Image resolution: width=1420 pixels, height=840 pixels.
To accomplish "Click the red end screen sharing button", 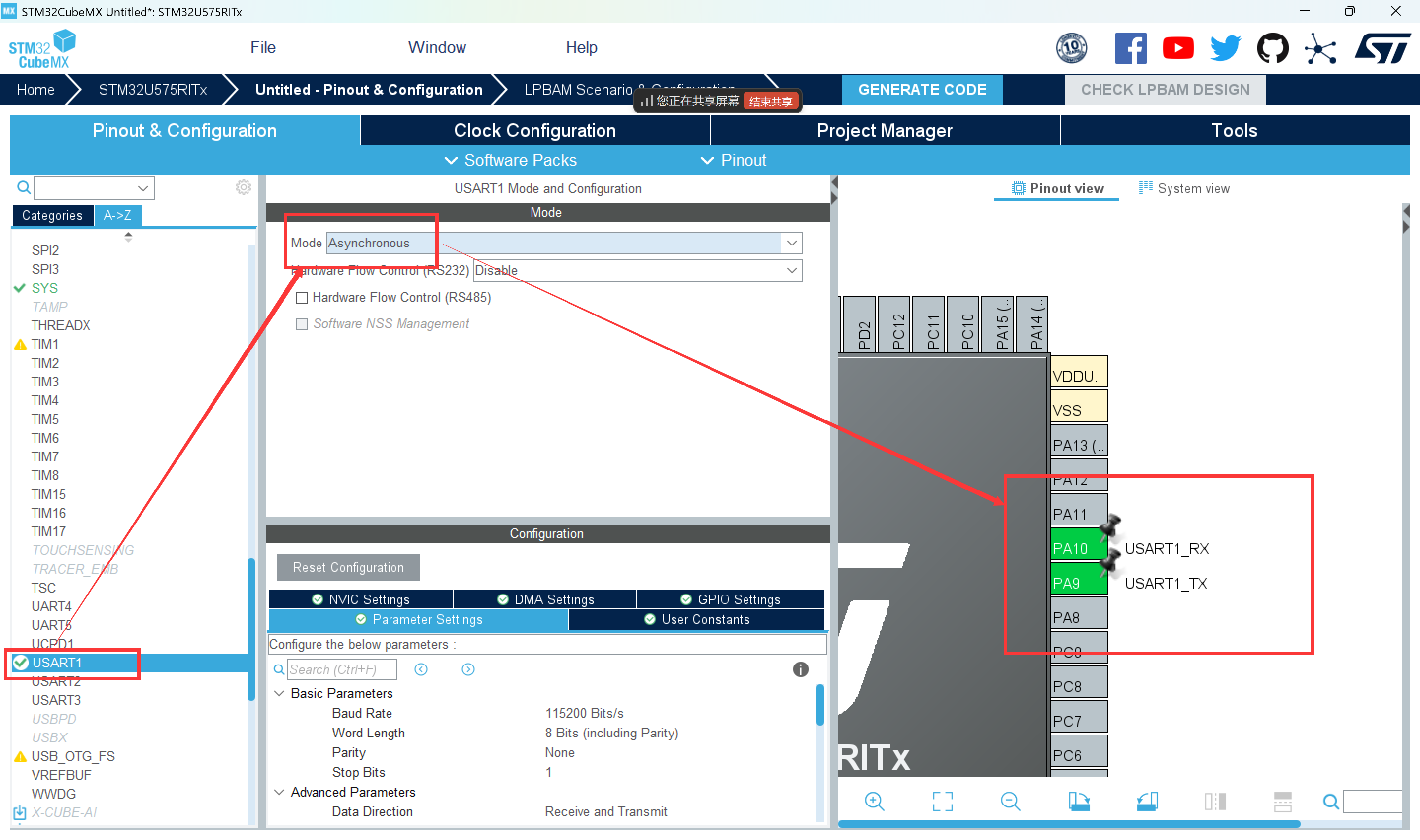I will (770, 102).
